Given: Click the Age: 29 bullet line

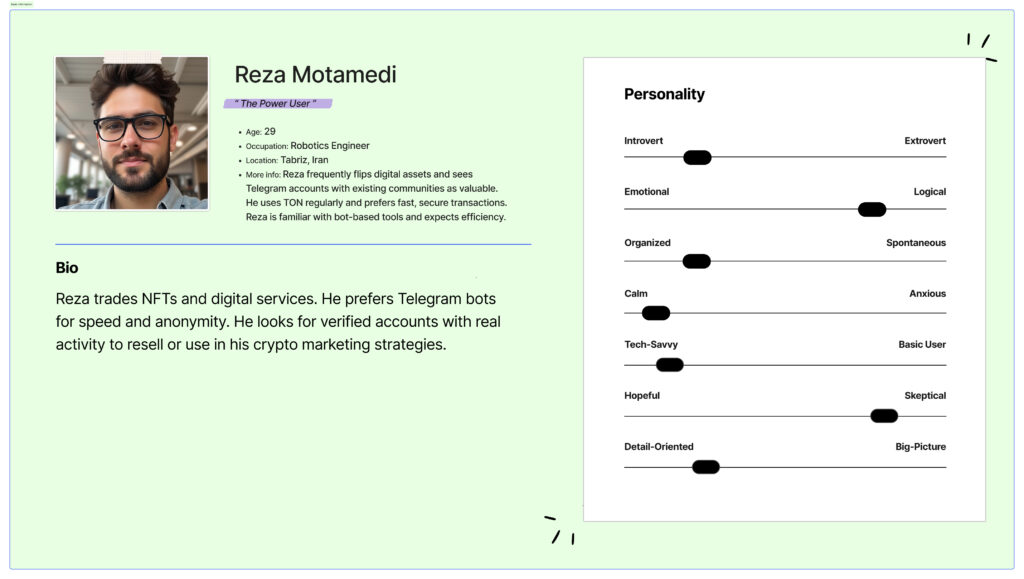Looking at the screenshot, I should coord(261,132).
